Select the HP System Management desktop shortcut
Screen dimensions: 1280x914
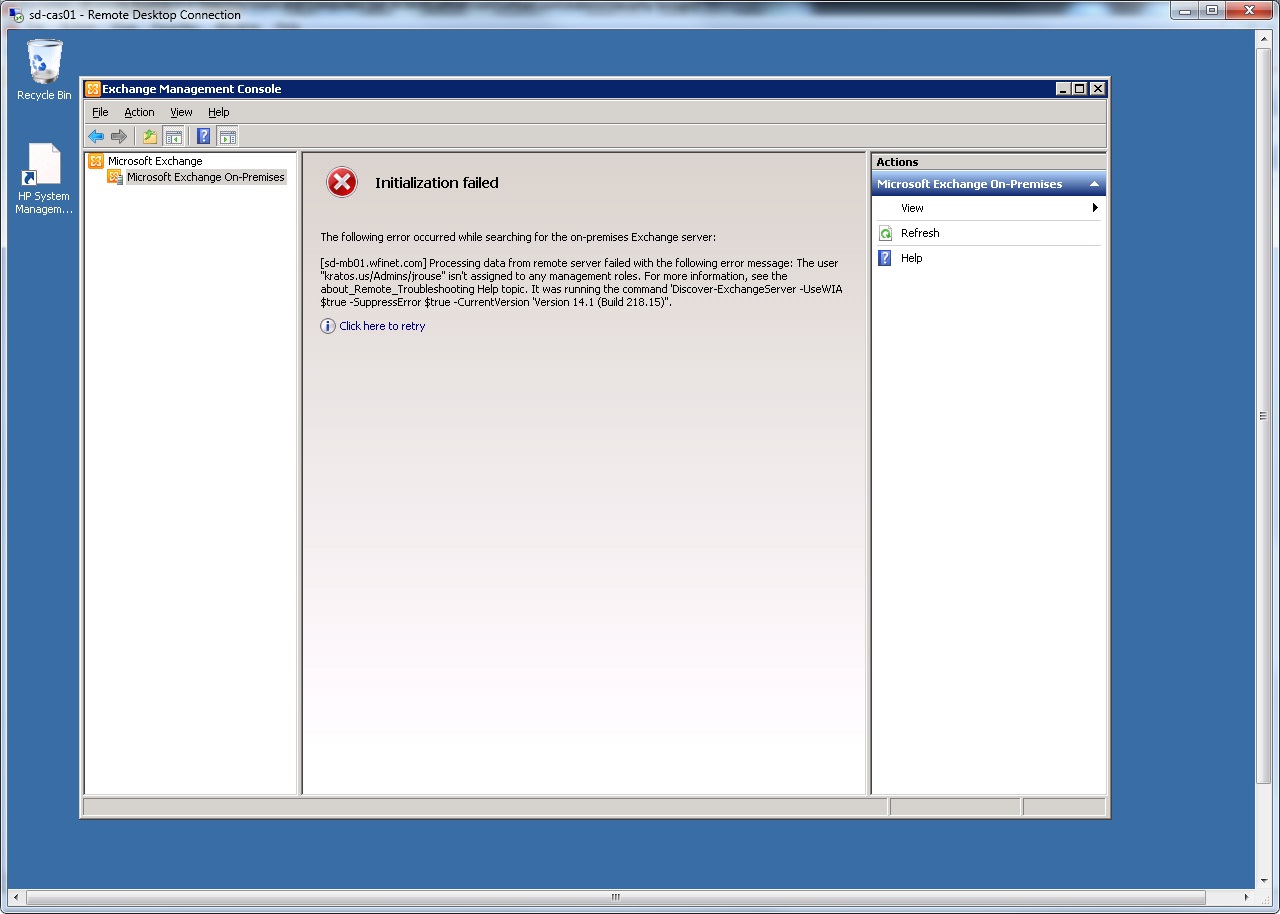(44, 179)
